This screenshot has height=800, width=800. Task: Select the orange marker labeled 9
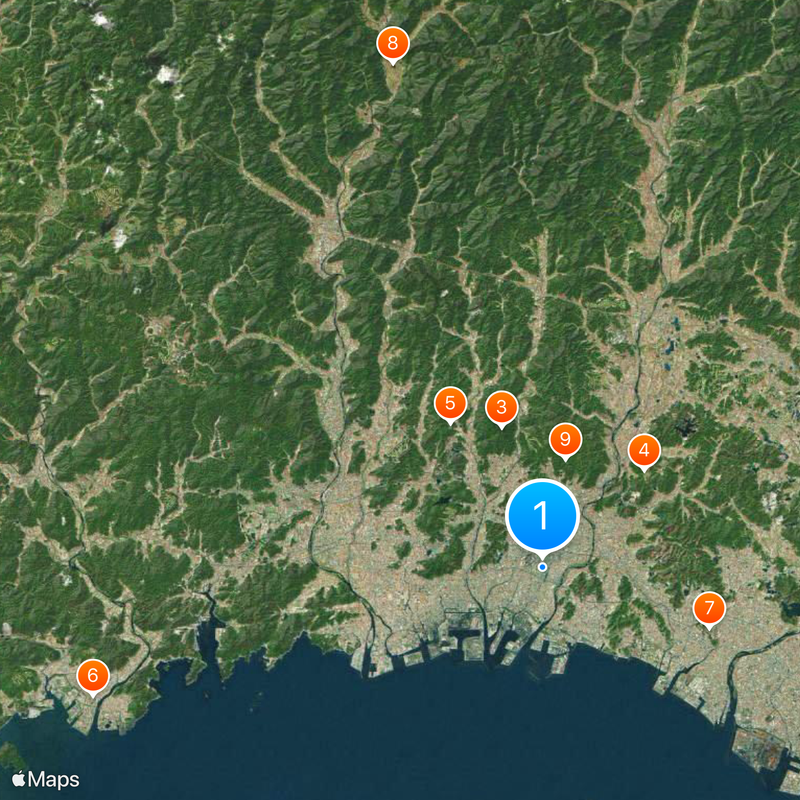[x=565, y=440]
